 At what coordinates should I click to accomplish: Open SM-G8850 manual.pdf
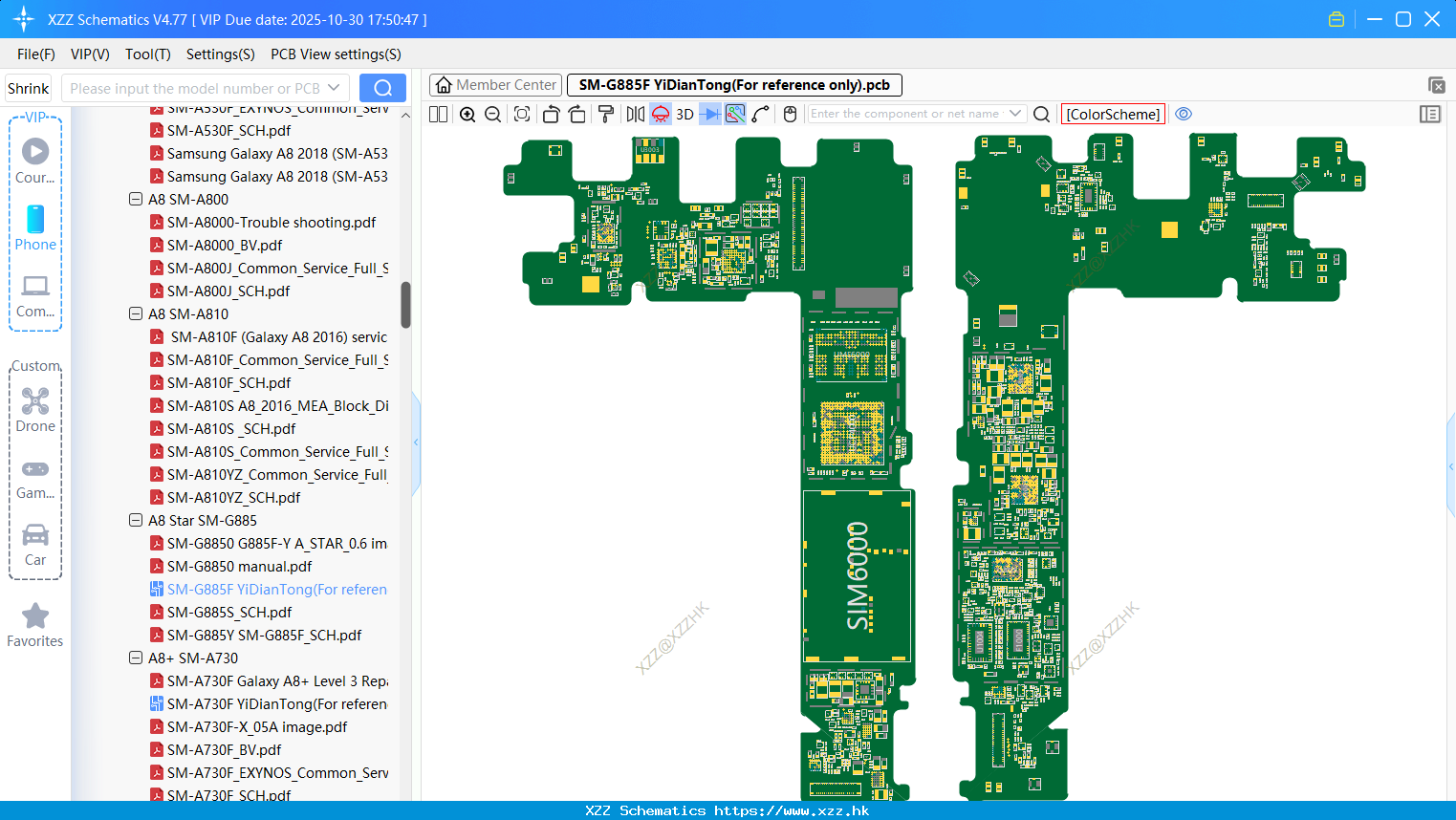(239, 567)
